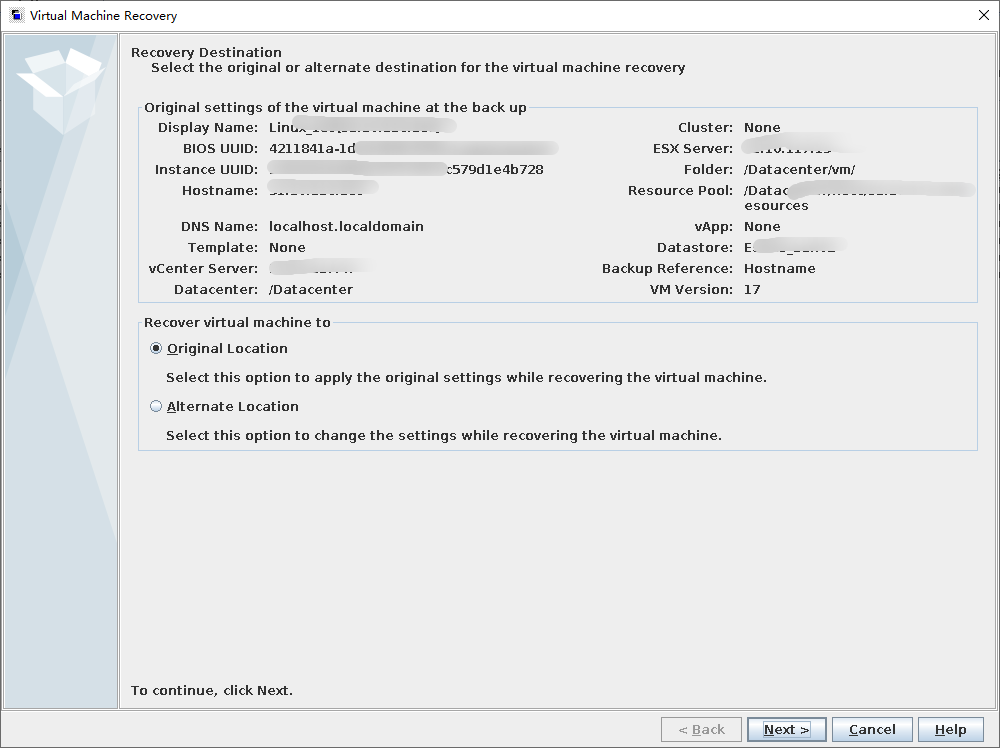The width and height of the screenshot is (1000, 748).
Task: Click the greyed-out Back button
Action: coord(701,730)
